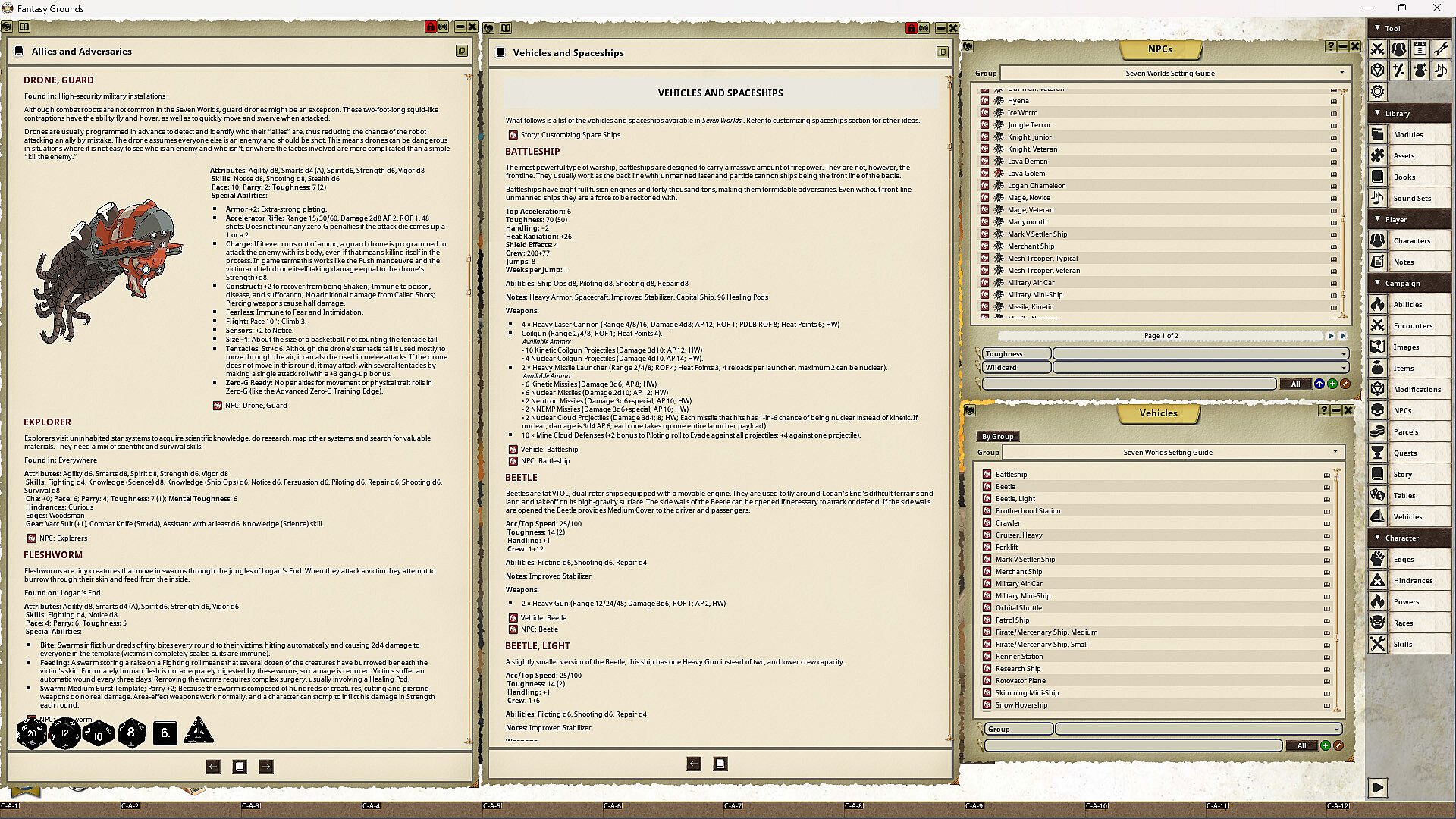The height and width of the screenshot is (819, 1456).
Task: Expand NPCs Group dropdown
Action: click(x=1341, y=73)
